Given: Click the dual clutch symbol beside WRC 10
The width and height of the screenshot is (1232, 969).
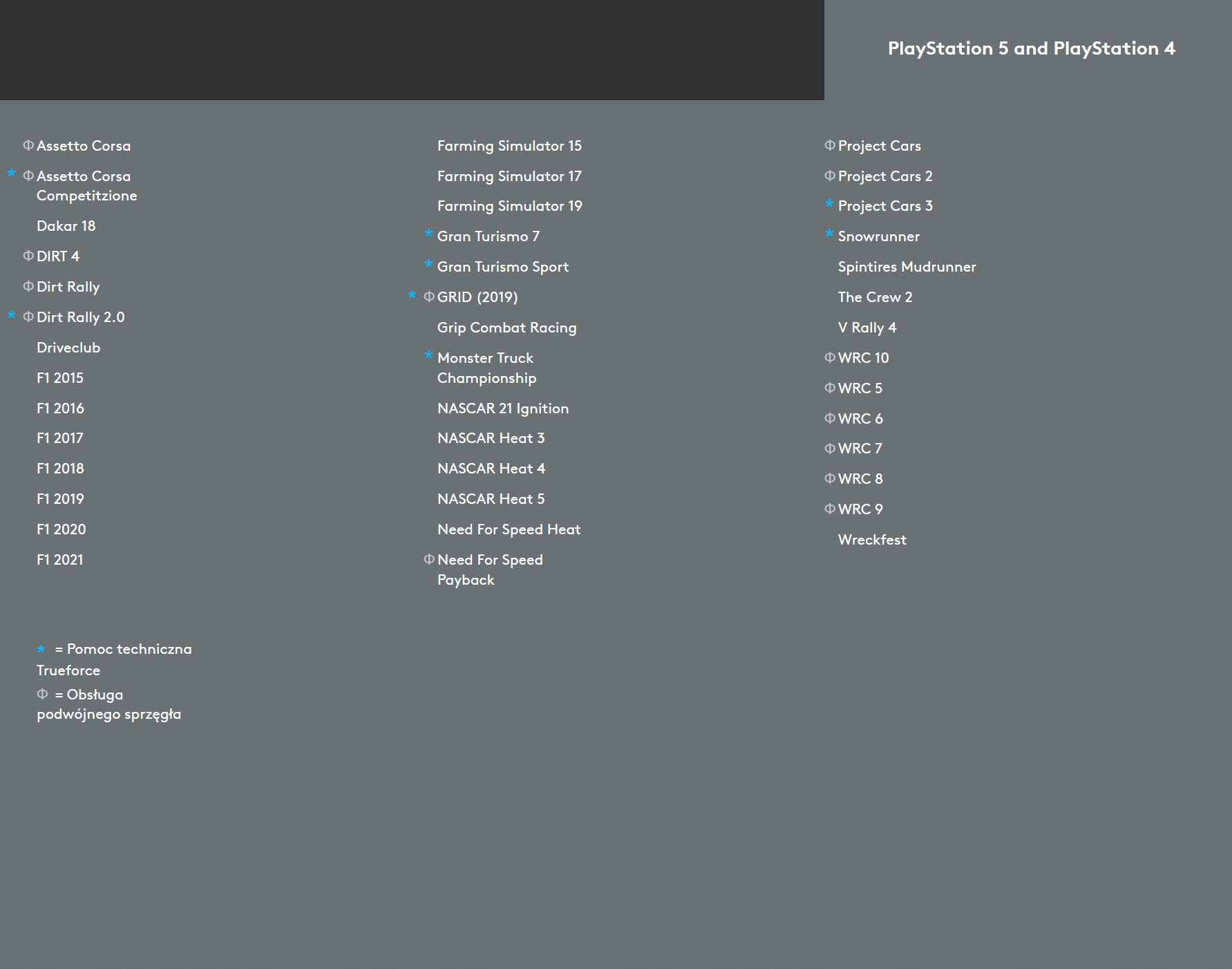Looking at the screenshot, I should tap(830, 357).
